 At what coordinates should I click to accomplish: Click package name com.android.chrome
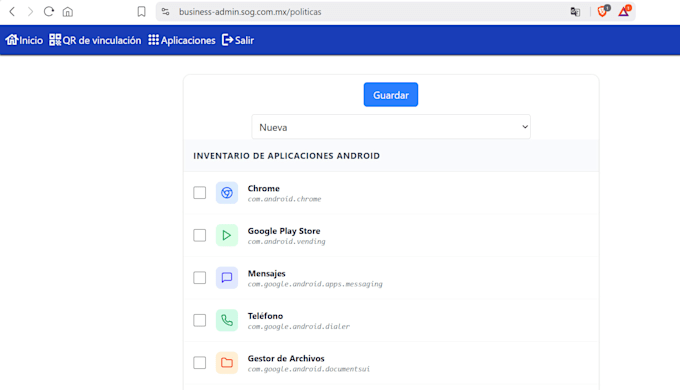284,199
